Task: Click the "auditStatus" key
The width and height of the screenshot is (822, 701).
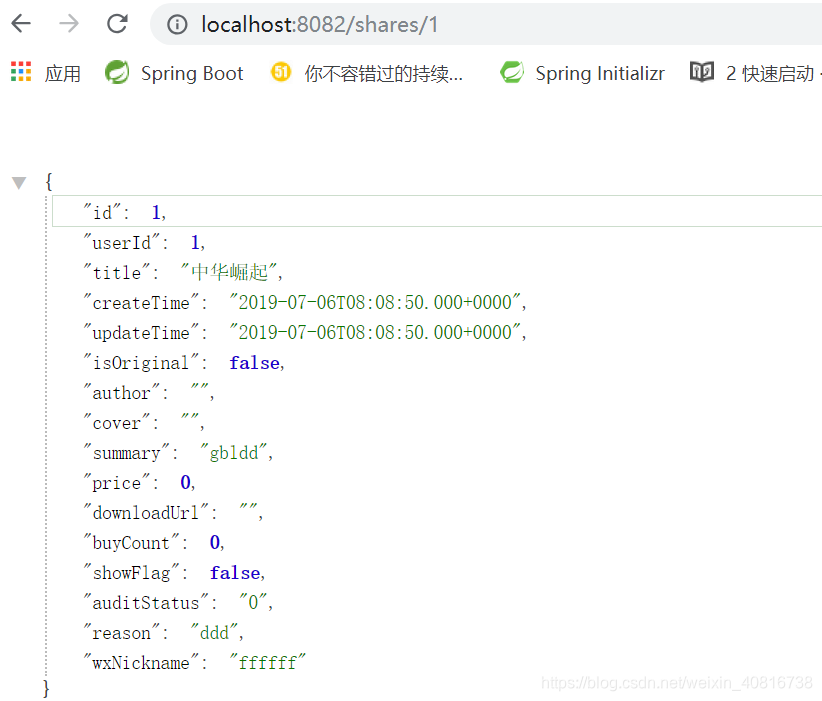Action: (146, 603)
